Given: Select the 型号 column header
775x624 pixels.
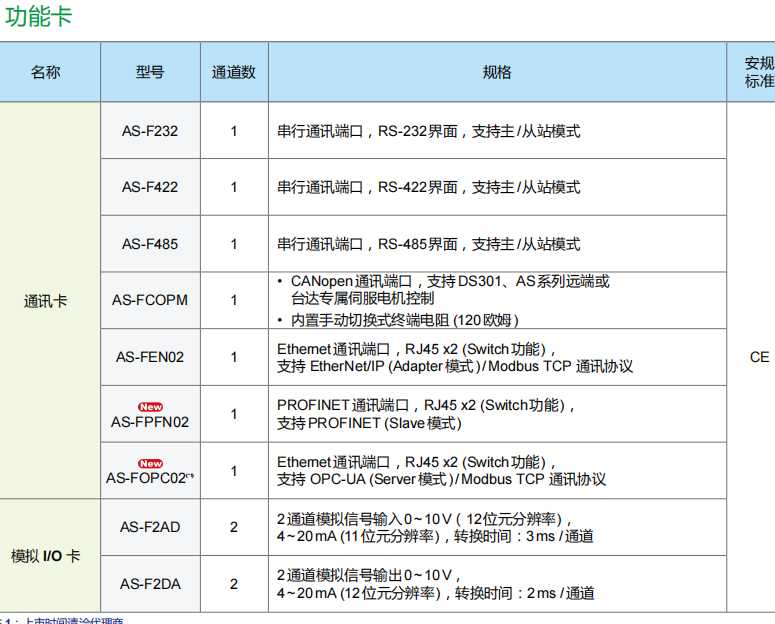Looking at the screenshot, I should tap(150, 72).
